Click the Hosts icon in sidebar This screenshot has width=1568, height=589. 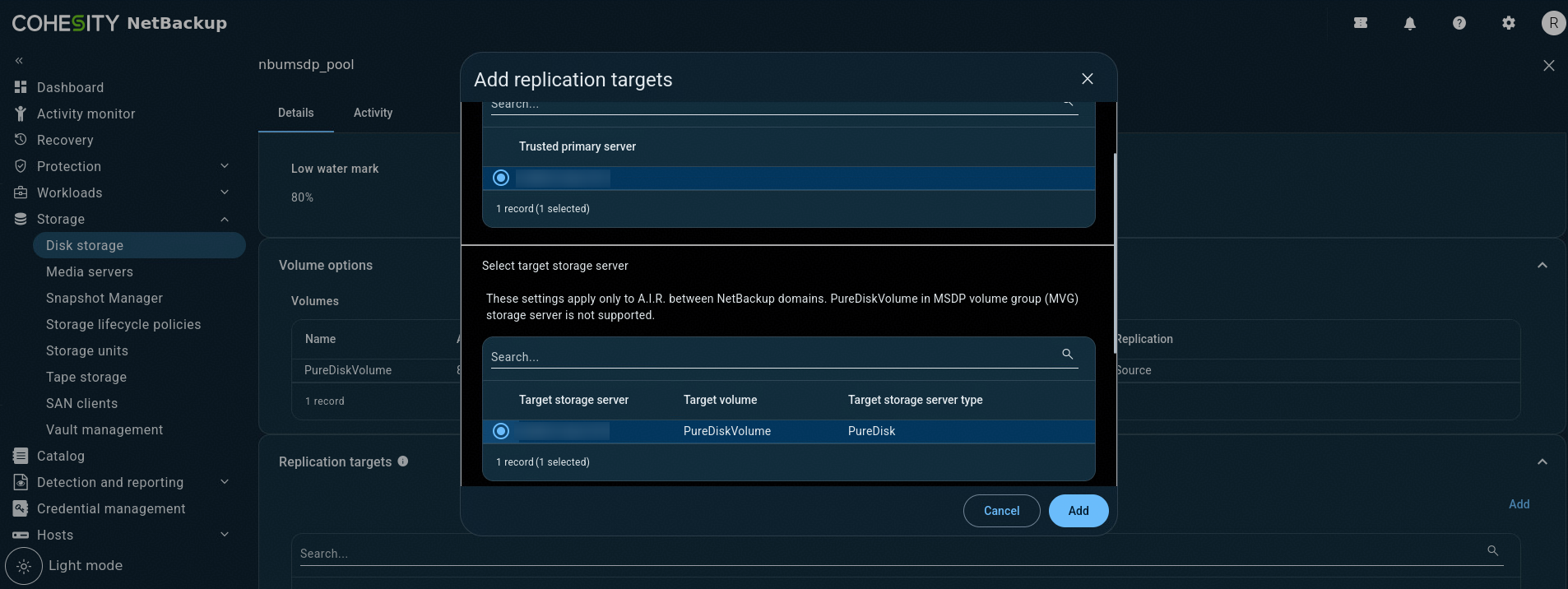point(21,535)
